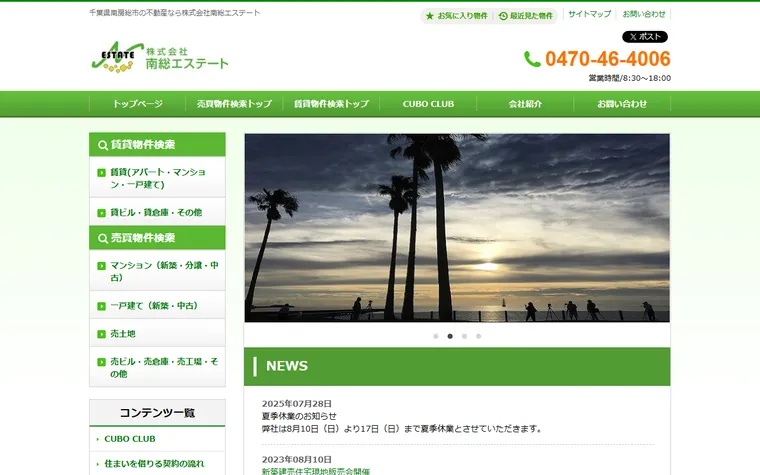This screenshot has width=760, height=475.
Task: Show the third slide via carousel dot
Action: 464,336
